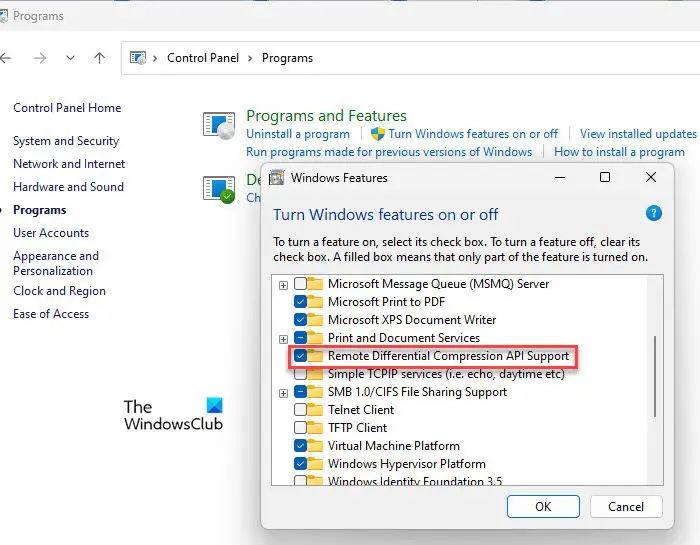Select Hardware and Sound in sidebar

click(68, 187)
